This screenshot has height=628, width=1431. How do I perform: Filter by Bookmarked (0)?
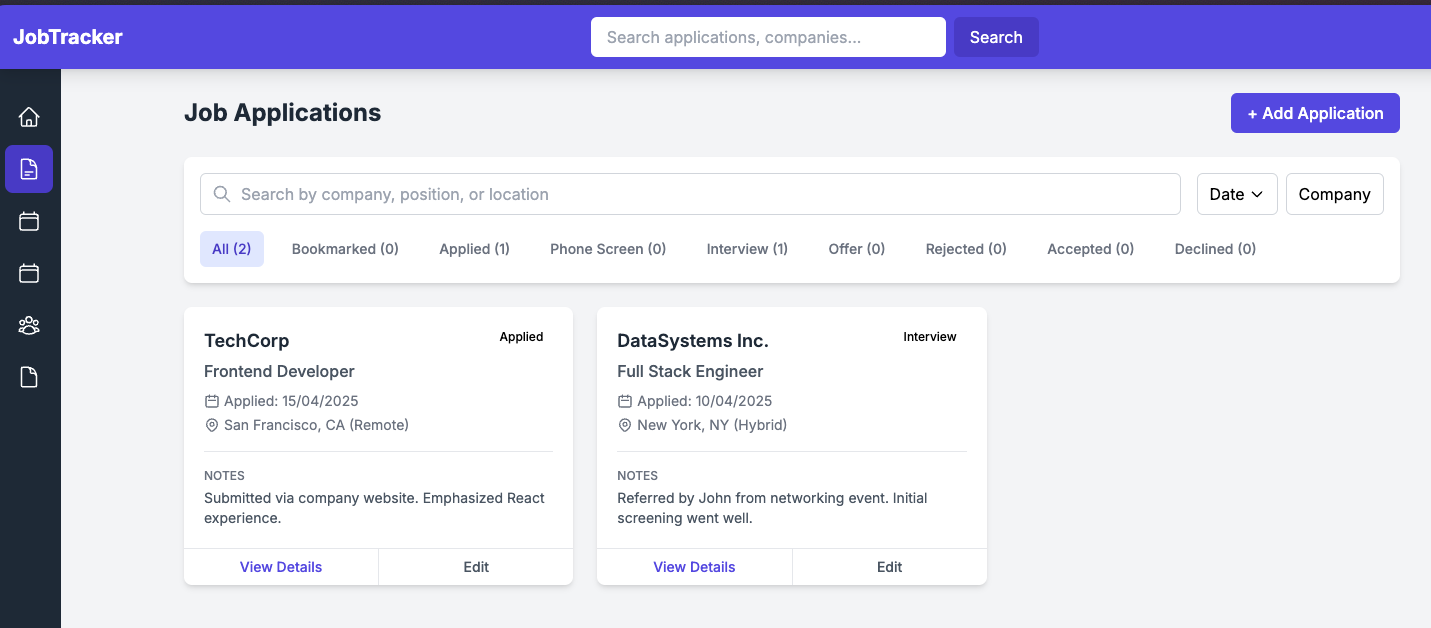345,249
